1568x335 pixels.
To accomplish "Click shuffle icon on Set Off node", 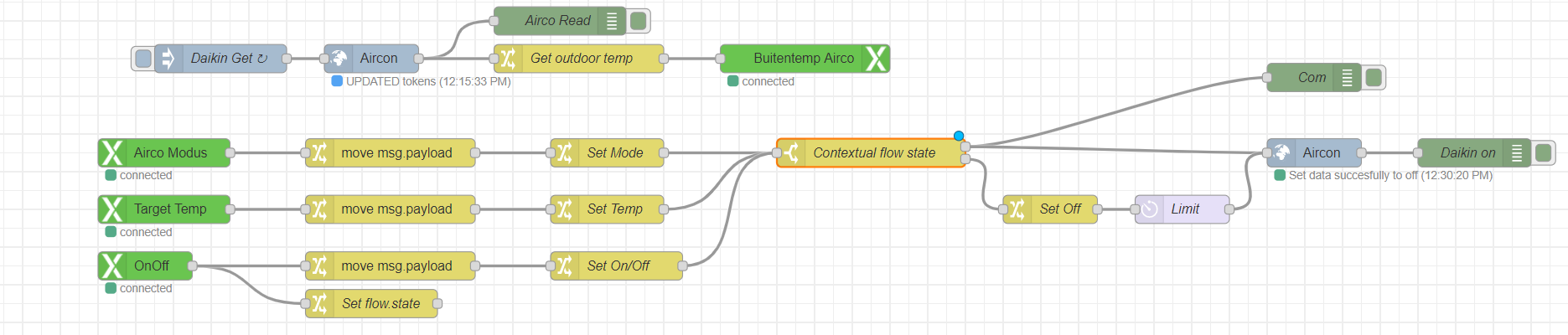I will click(1017, 209).
